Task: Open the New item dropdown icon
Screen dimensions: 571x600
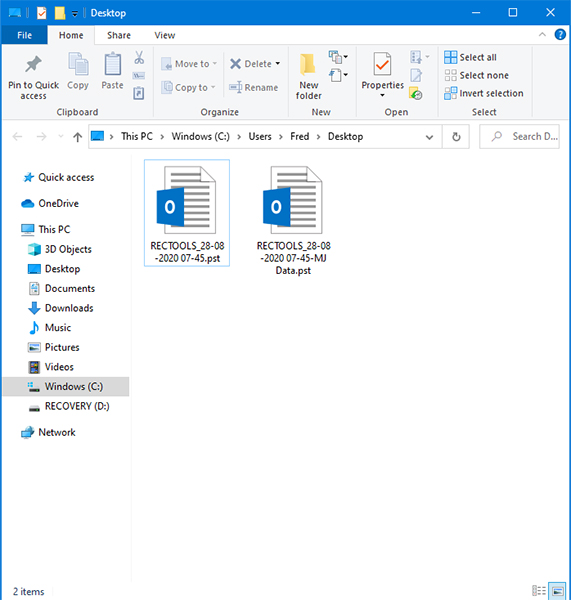Action: 338,57
